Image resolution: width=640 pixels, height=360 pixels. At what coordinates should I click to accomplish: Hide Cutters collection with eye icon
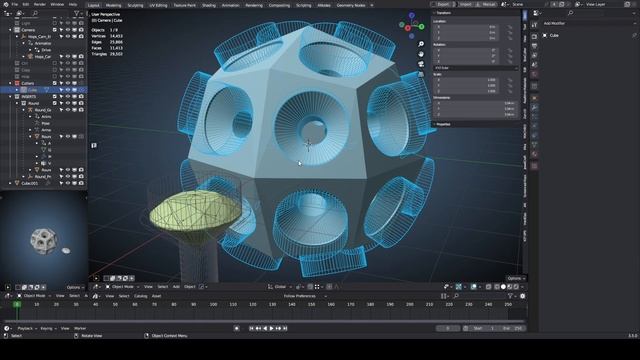pos(68,83)
